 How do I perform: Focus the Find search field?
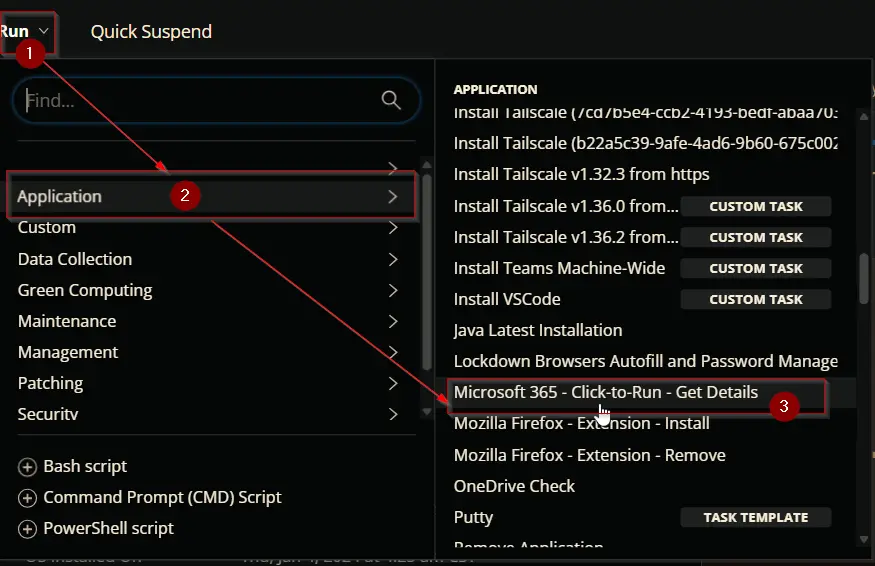click(x=215, y=100)
